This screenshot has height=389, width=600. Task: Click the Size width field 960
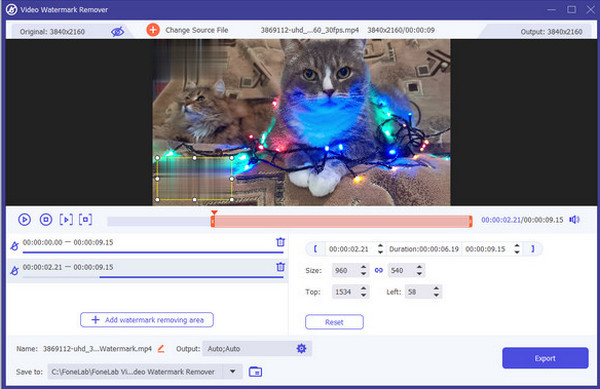tap(346, 270)
